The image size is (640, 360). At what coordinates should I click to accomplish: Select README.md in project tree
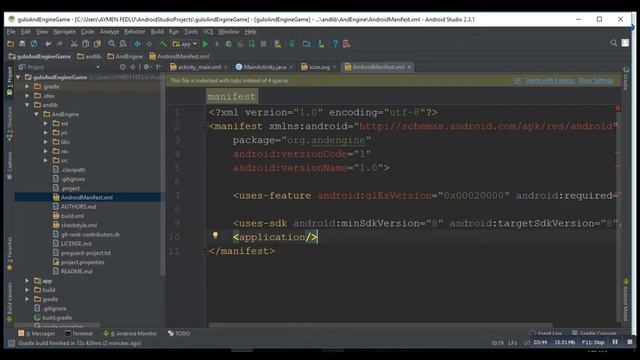coord(76,271)
